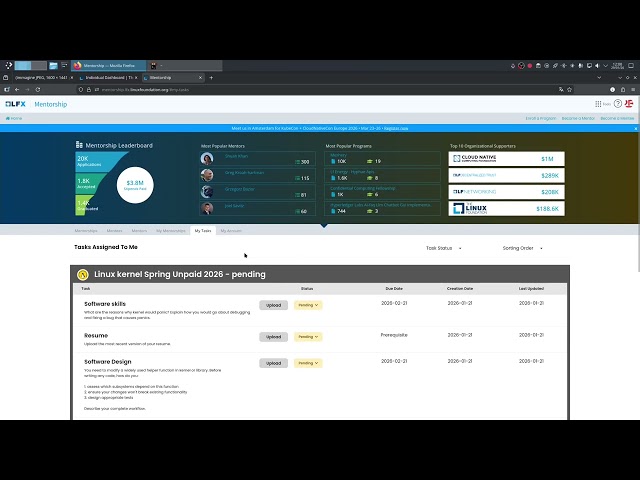Click the padlock site security icon
This screenshot has width=640, height=480.
pyautogui.click(x=89, y=89)
